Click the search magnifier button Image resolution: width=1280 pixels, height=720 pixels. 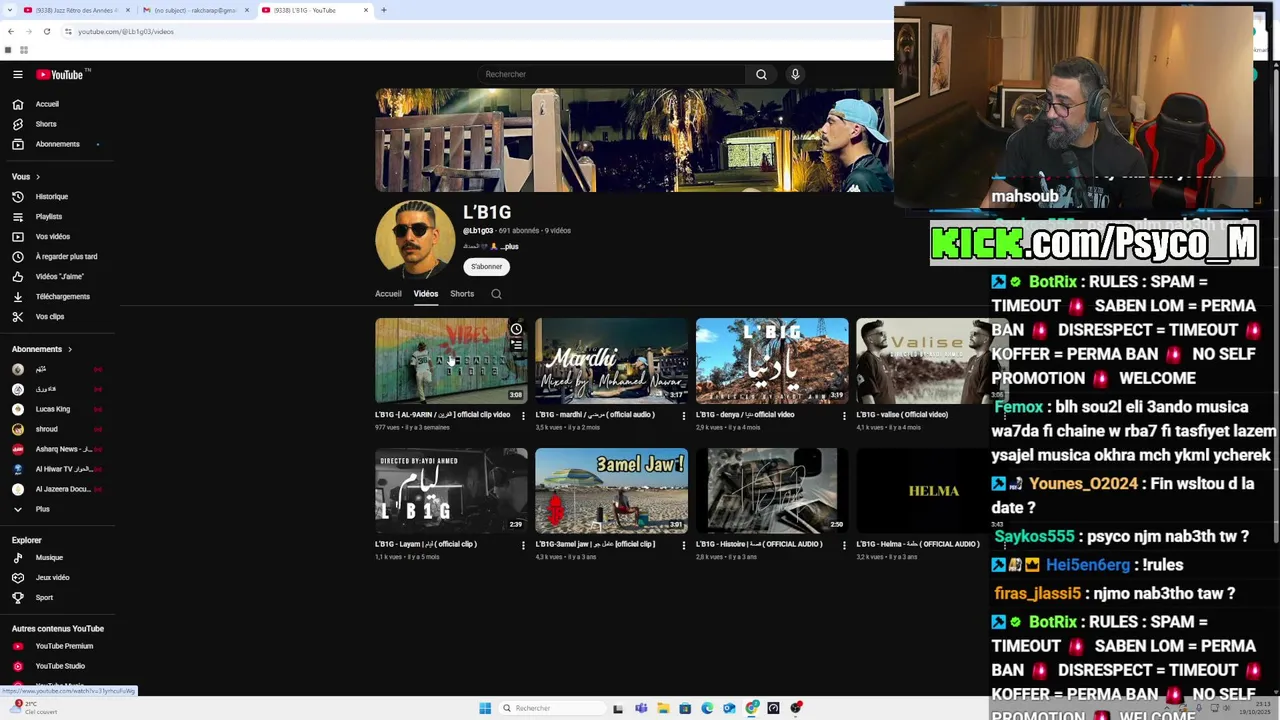(761, 74)
